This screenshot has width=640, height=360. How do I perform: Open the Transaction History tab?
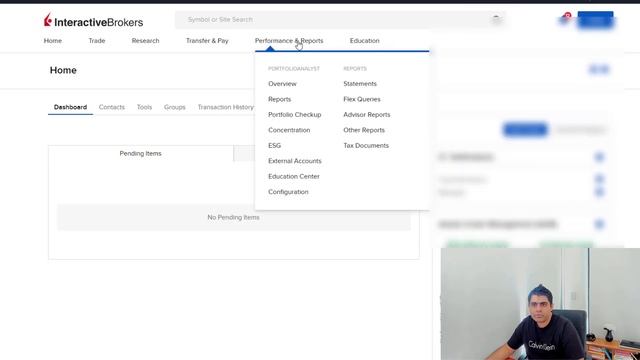[226, 107]
